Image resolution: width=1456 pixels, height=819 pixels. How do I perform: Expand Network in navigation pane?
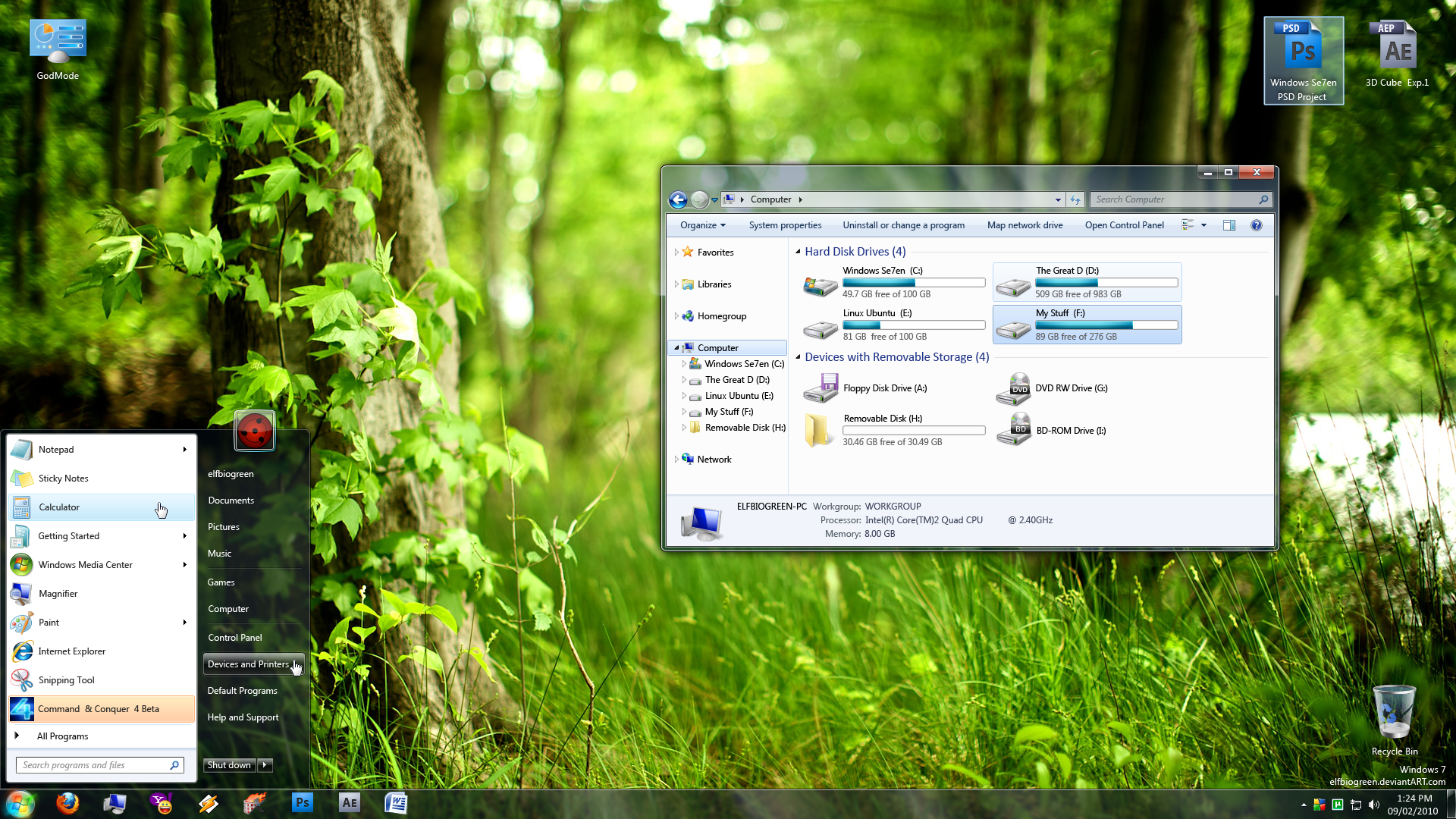pyautogui.click(x=676, y=460)
